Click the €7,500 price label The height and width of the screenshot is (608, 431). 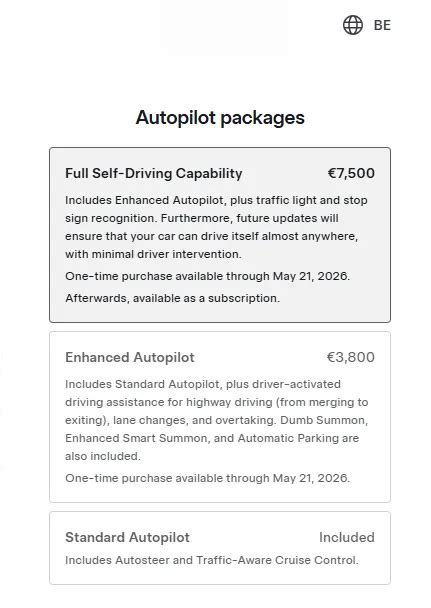351,173
